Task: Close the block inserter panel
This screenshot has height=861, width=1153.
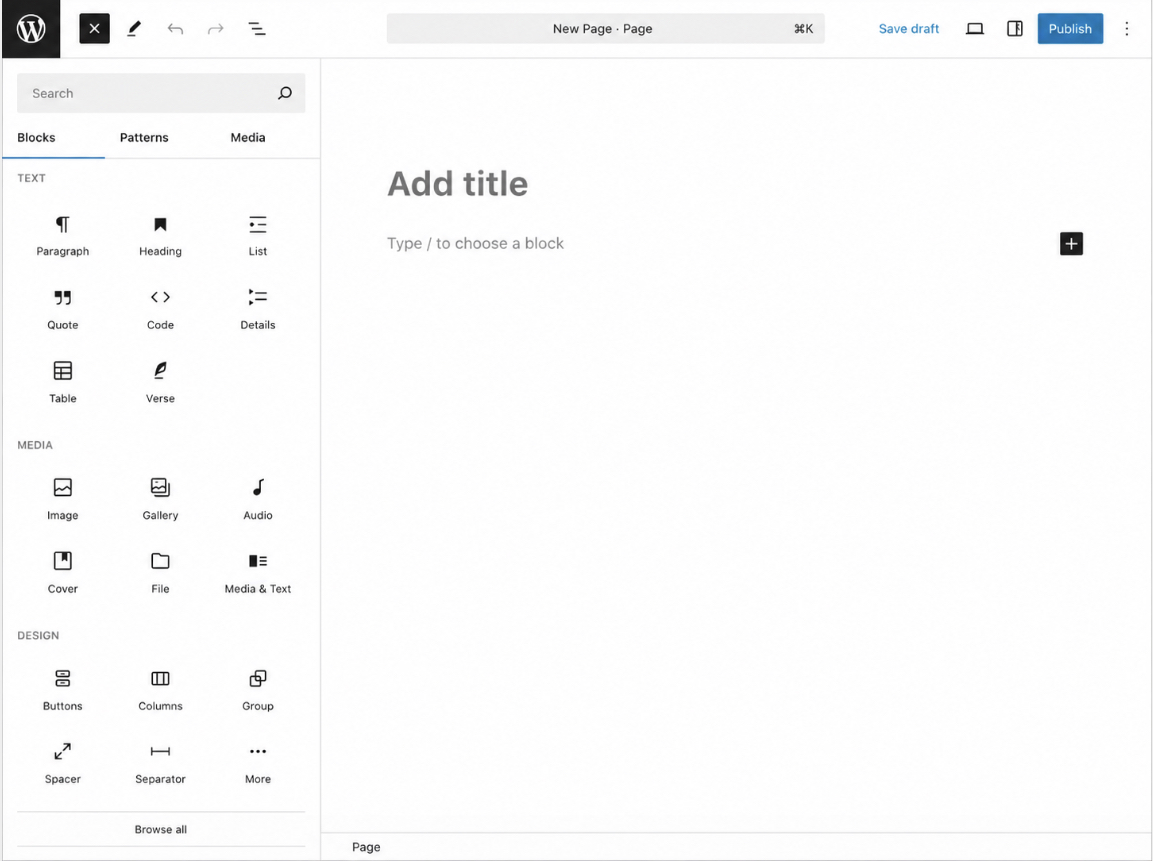Action: (x=94, y=29)
